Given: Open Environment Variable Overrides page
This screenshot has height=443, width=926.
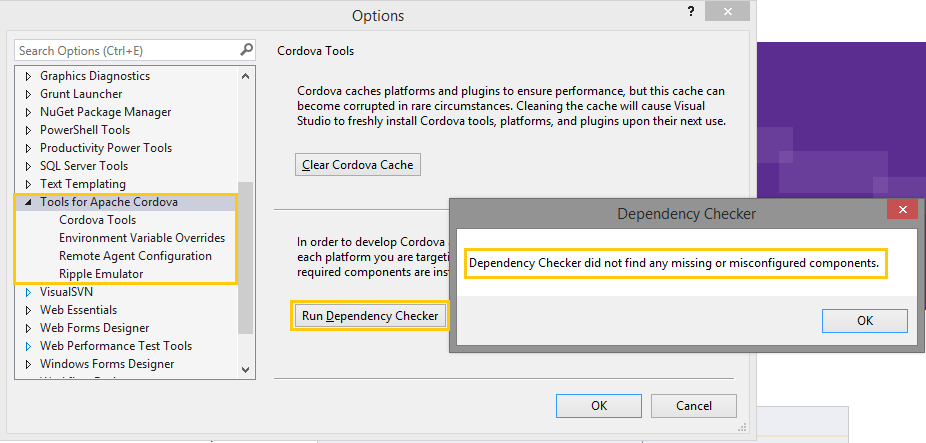Looking at the screenshot, I should click(142, 238).
